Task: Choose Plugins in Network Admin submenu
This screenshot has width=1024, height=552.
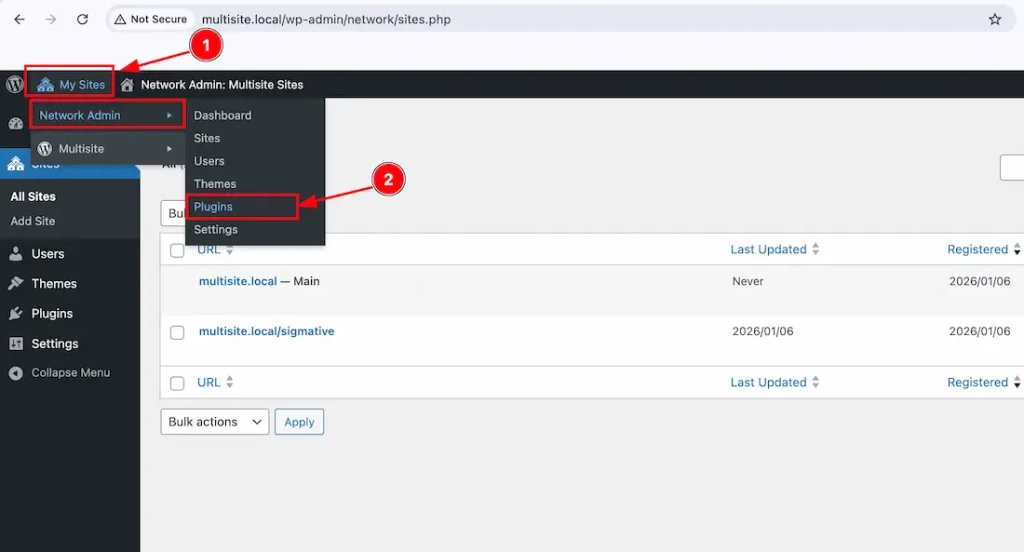Action: [x=213, y=207]
